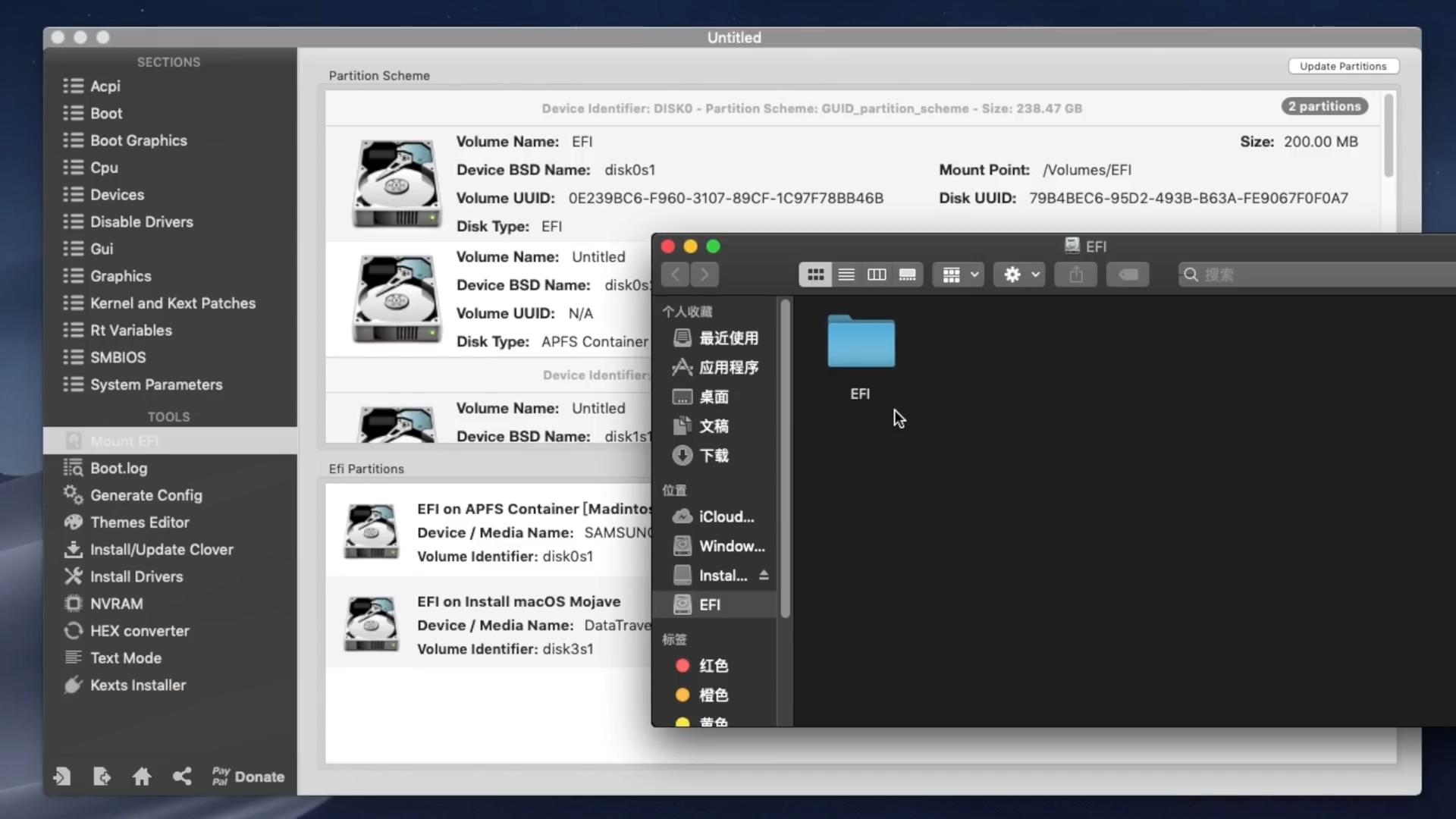Select the EFI folder in Finder
Image resolution: width=1456 pixels, height=819 pixels.
[861, 343]
